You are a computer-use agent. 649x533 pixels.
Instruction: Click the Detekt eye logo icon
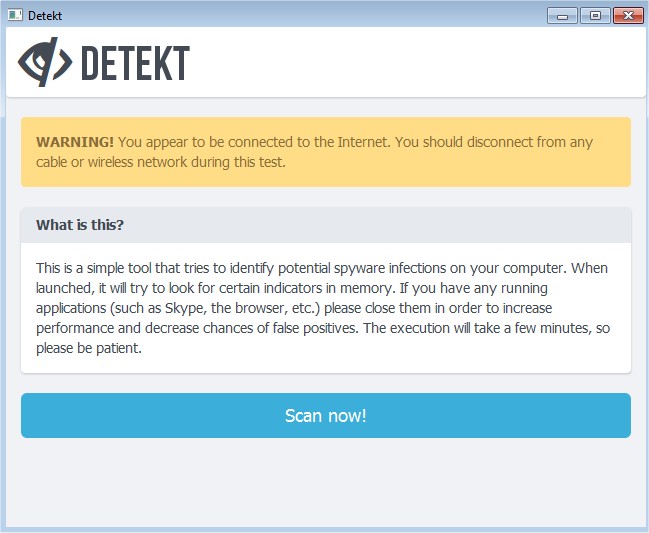[x=44, y=63]
